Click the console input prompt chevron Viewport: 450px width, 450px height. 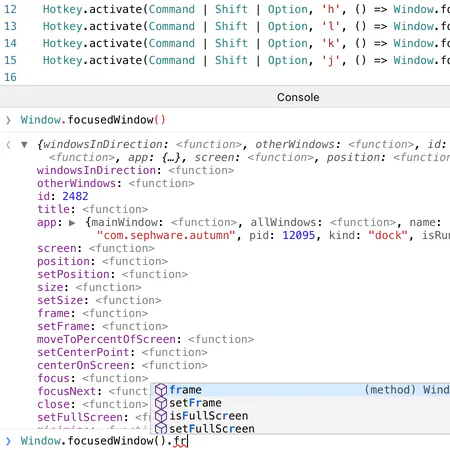pos(8,441)
